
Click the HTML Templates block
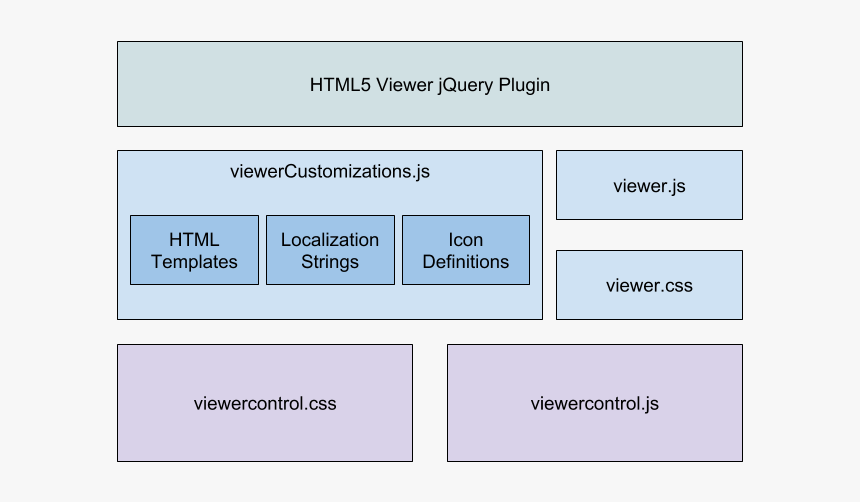click(194, 250)
